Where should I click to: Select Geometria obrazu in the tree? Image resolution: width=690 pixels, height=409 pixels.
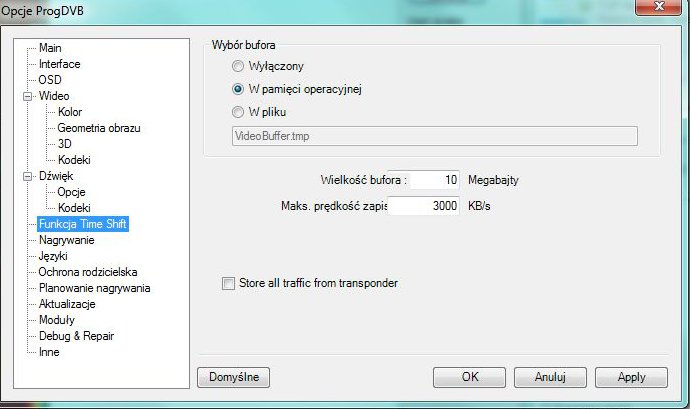point(99,128)
